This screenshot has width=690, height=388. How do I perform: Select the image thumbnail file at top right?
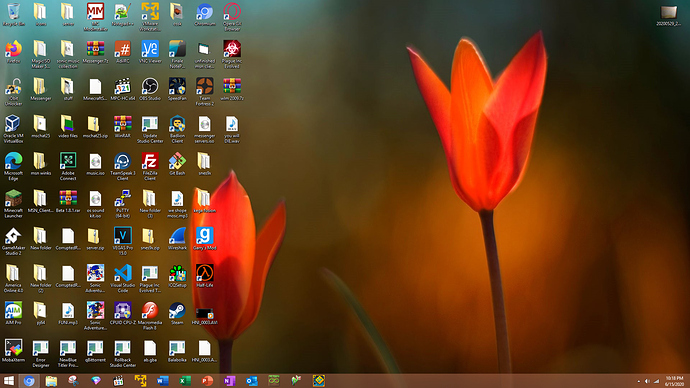668,15
